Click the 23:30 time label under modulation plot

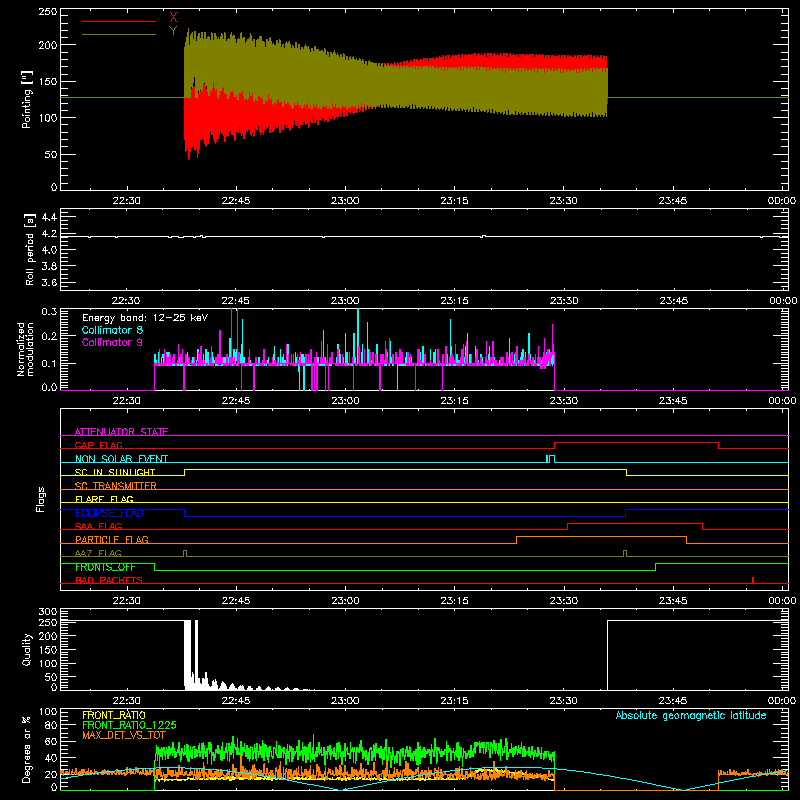564,401
